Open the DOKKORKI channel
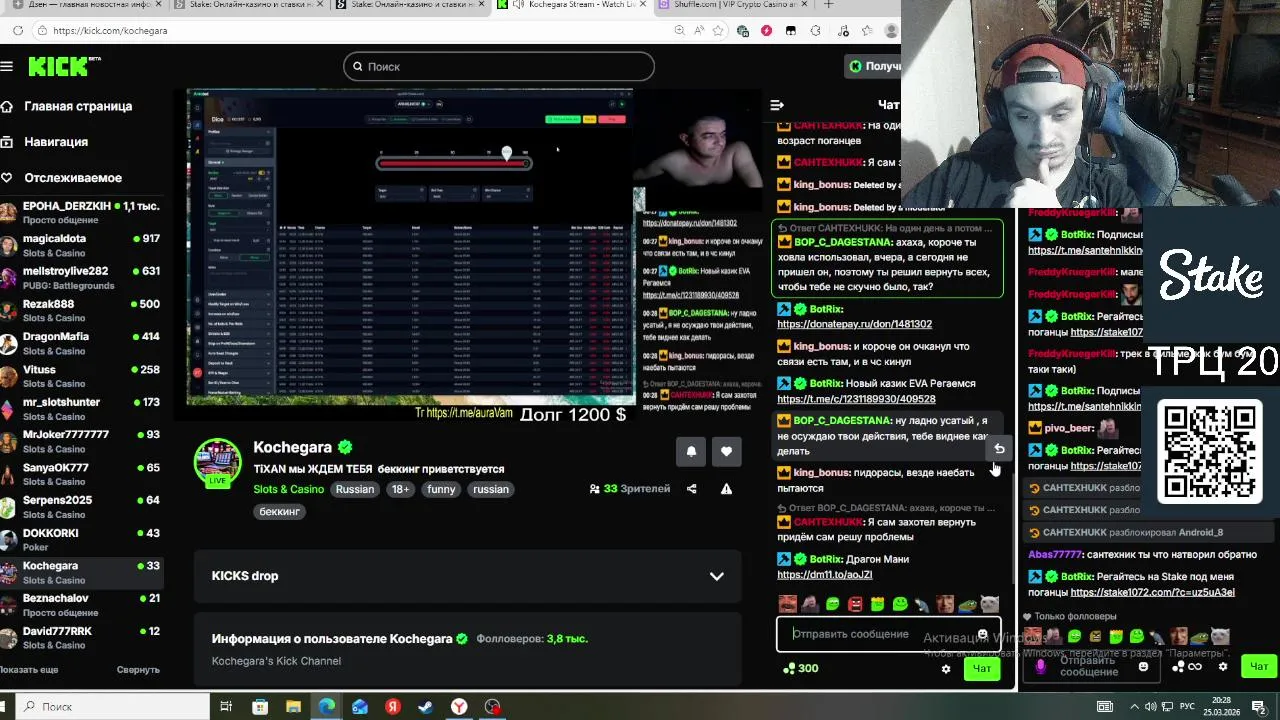The image size is (1280, 720). point(80,540)
